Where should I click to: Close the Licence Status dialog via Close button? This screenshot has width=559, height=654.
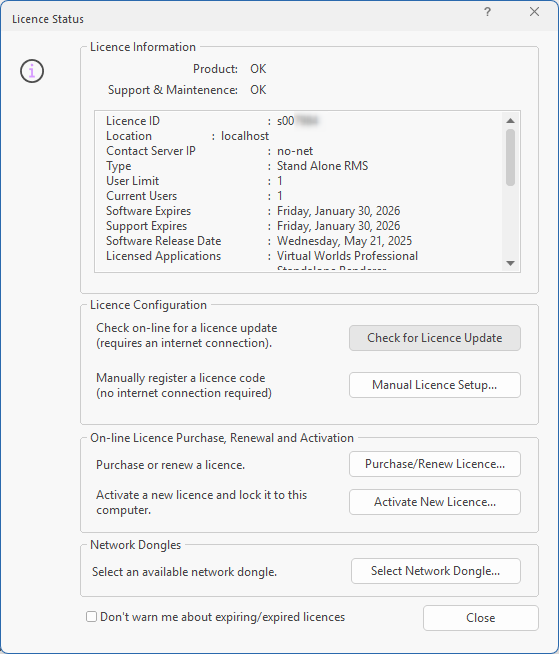(x=481, y=618)
